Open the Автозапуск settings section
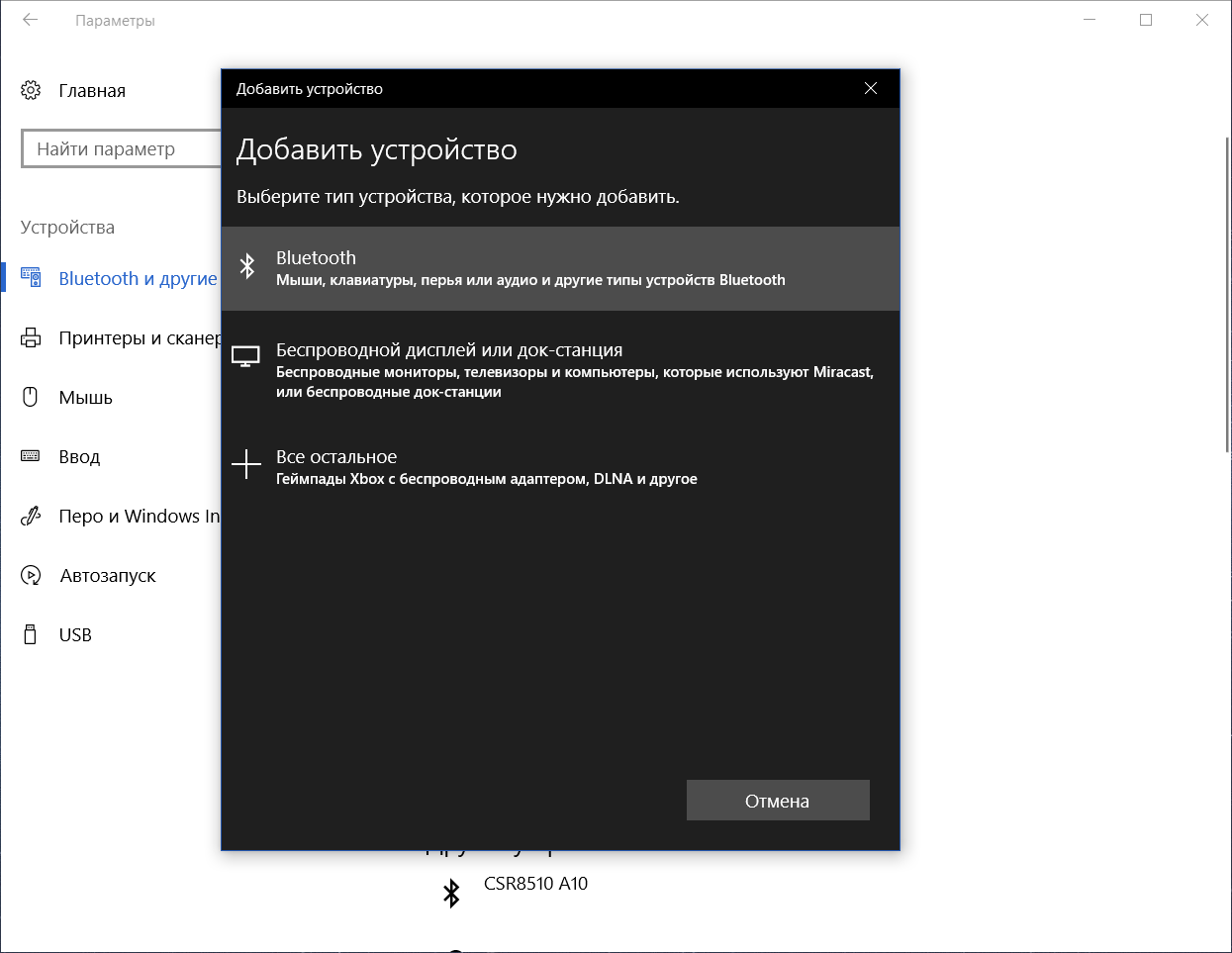 [108, 575]
